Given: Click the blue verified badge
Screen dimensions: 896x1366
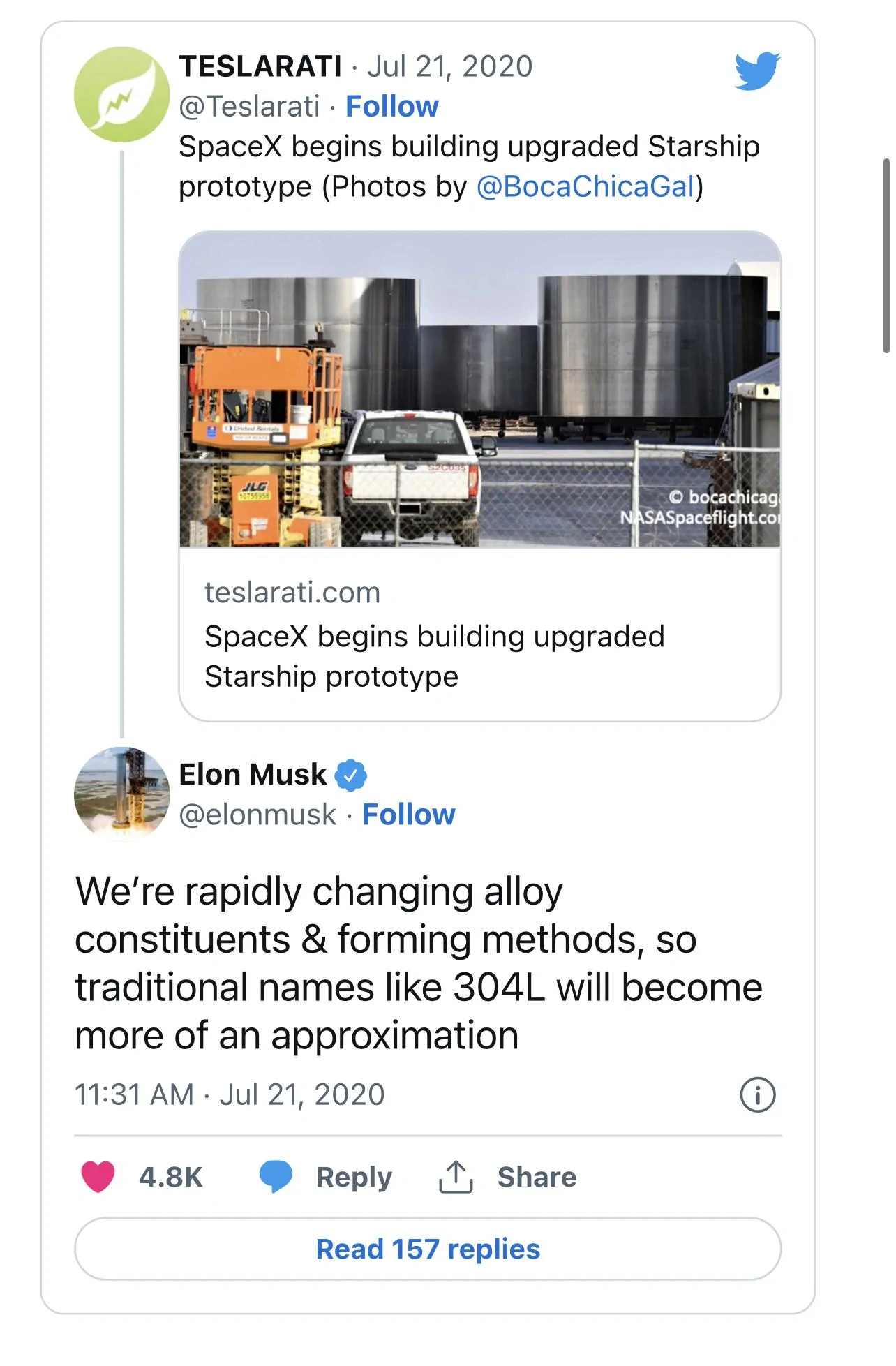Looking at the screenshot, I should 351,775.
